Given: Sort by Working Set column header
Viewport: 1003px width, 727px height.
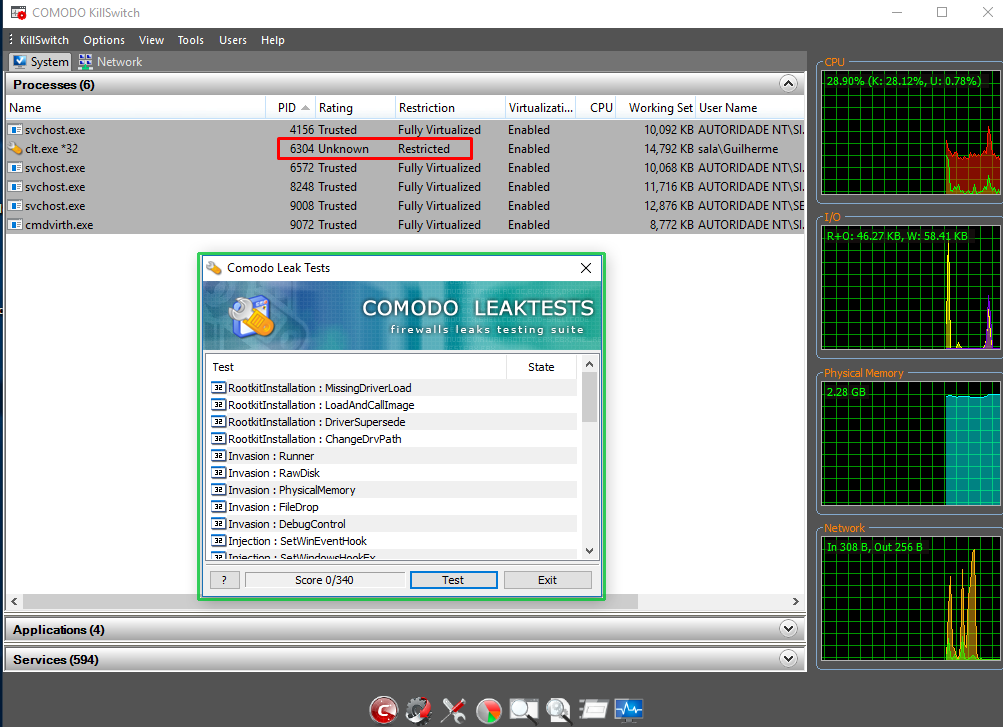Looking at the screenshot, I should pos(656,107).
